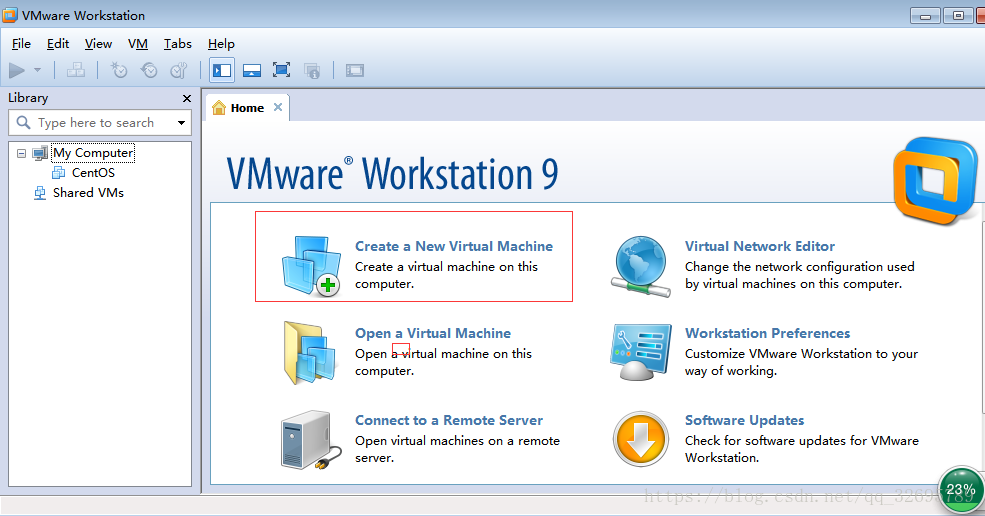Click Workstation Preferences link

(767, 333)
